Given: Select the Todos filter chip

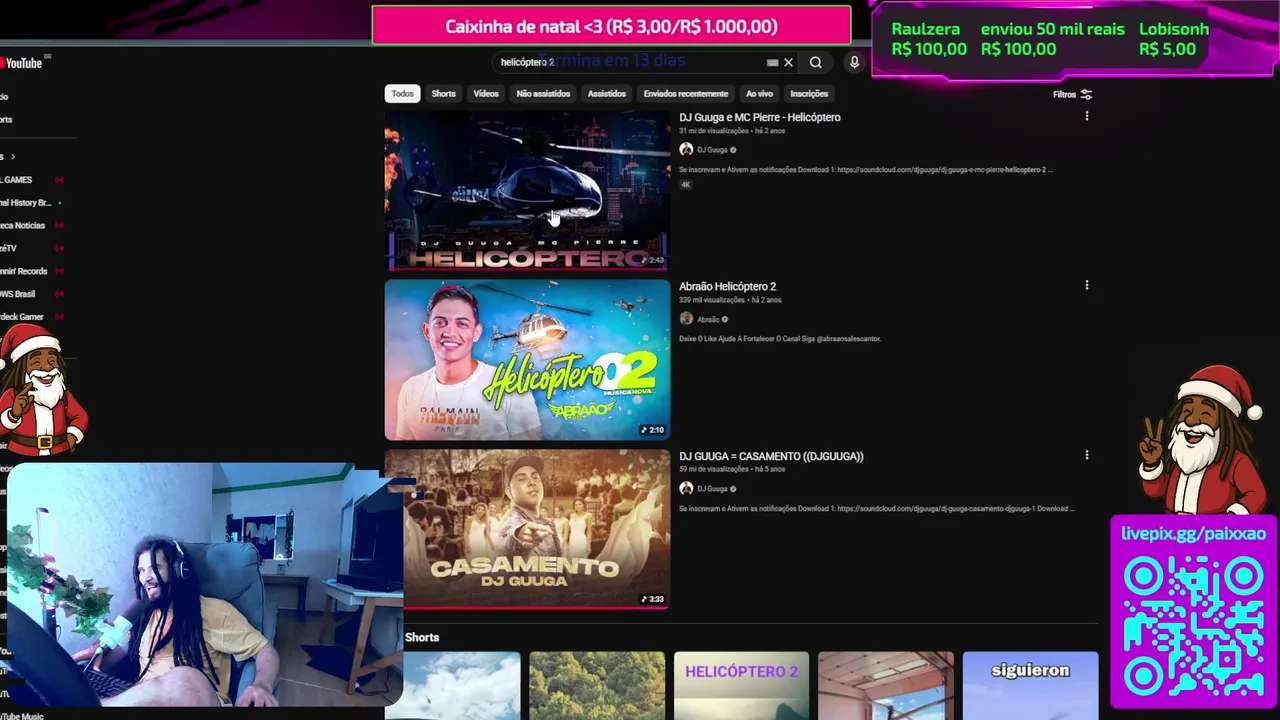Looking at the screenshot, I should click(402, 94).
